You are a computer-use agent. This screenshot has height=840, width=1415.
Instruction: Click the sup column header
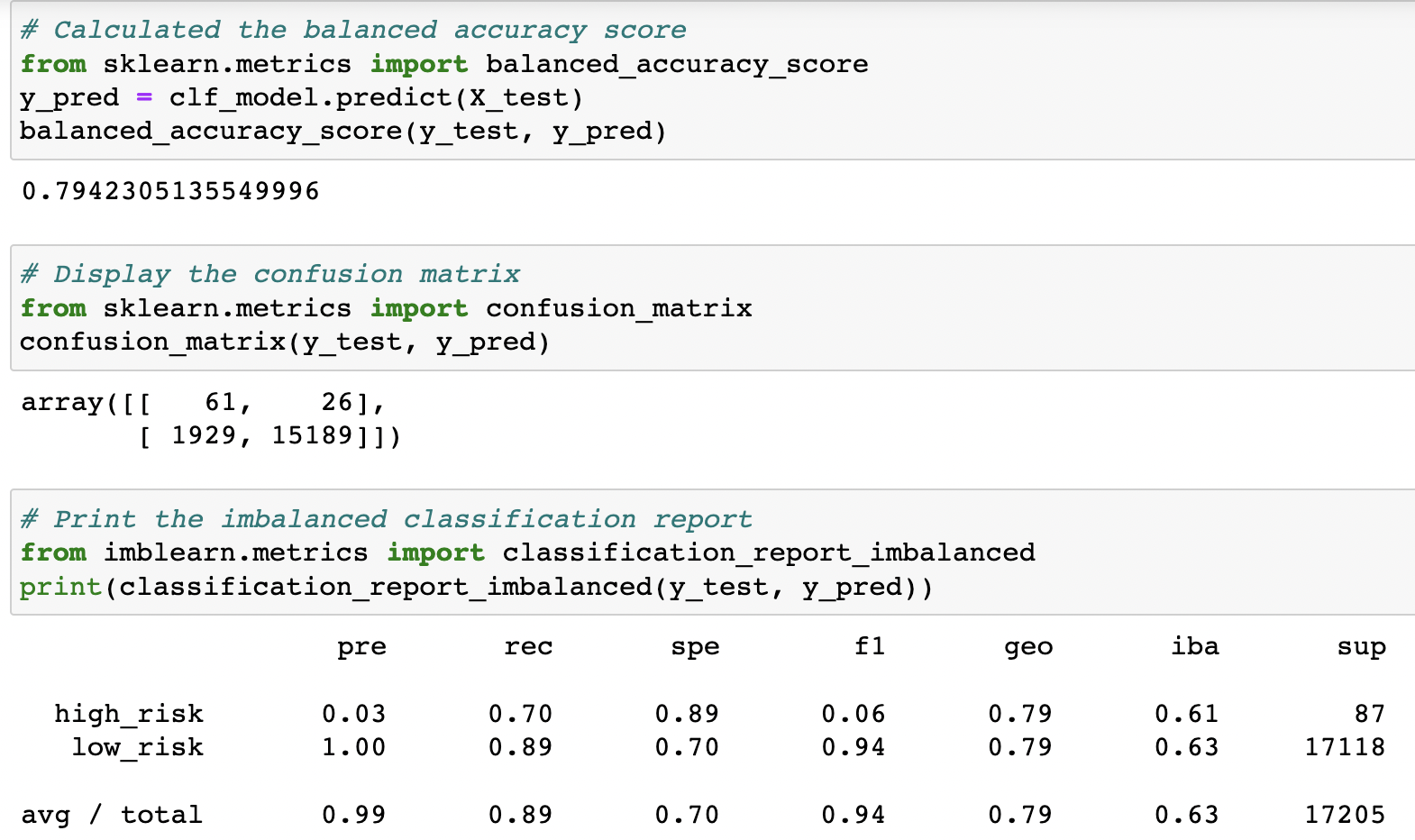[x=1362, y=647]
